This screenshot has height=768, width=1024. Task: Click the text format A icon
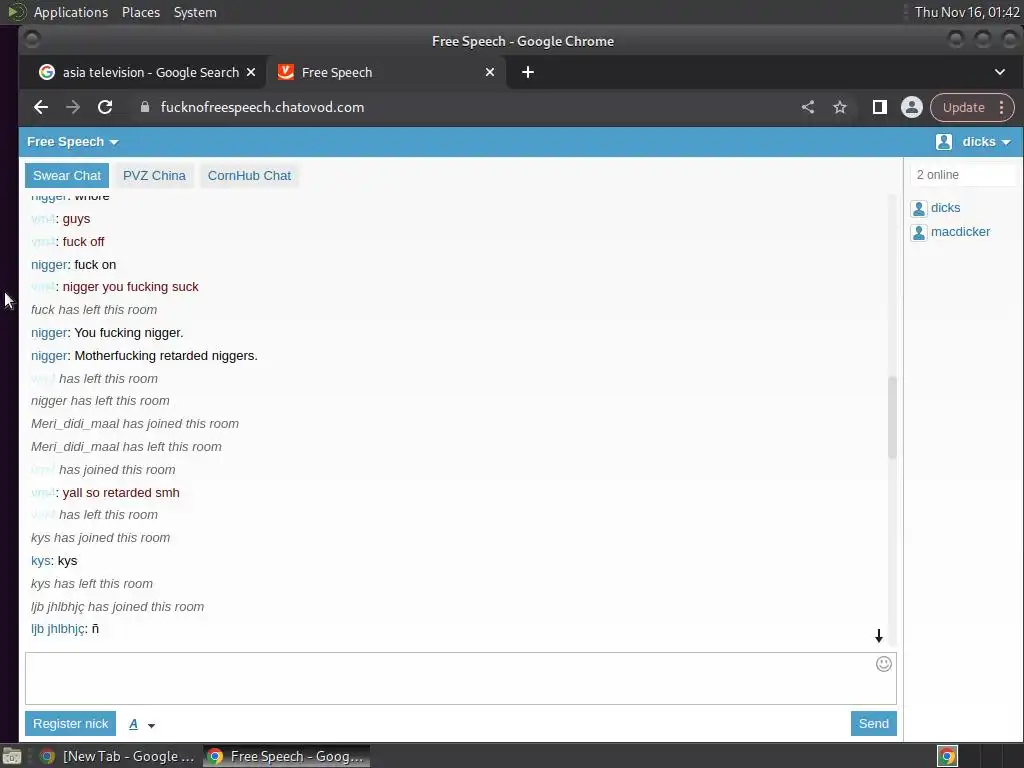pos(133,724)
